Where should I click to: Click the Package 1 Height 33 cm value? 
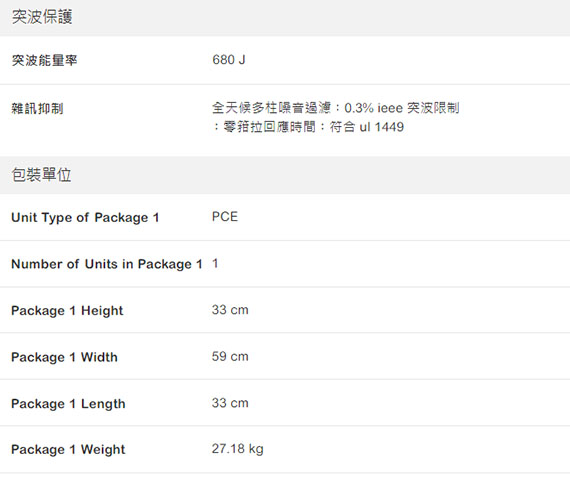[x=230, y=310]
